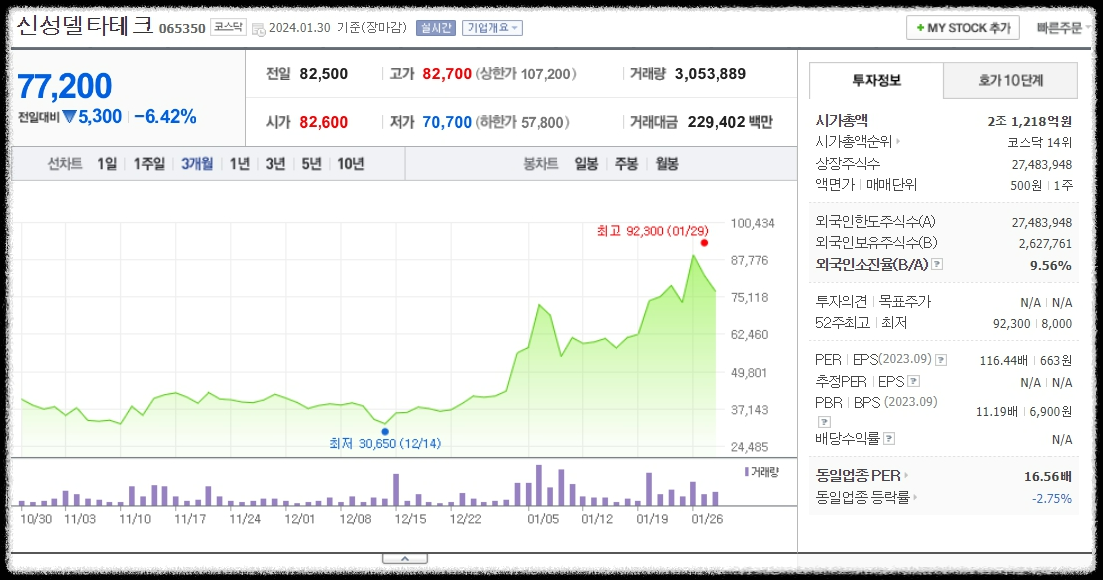Open the 시가총액순위 arrow link
Image resolution: width=1103 pixels, height=580 pixels.
(857, 142)
